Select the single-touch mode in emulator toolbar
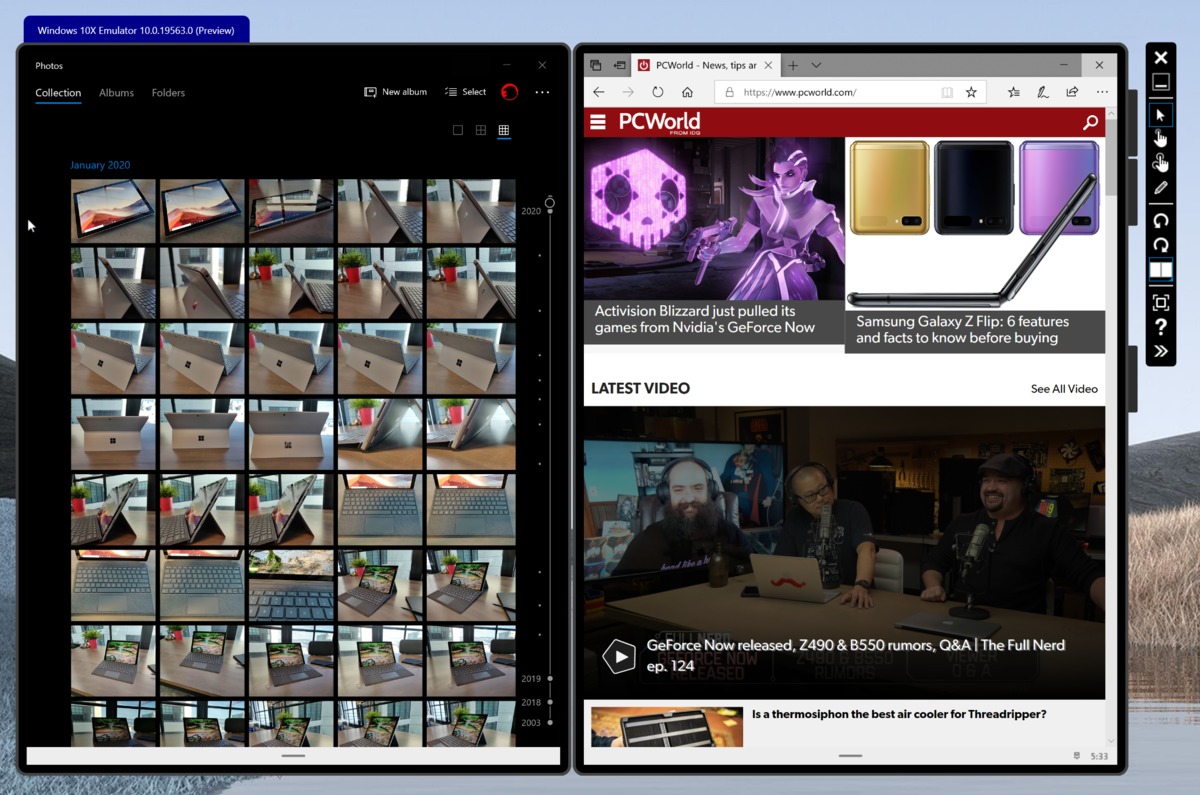Screen dimensions: 1200x795 1160,138
